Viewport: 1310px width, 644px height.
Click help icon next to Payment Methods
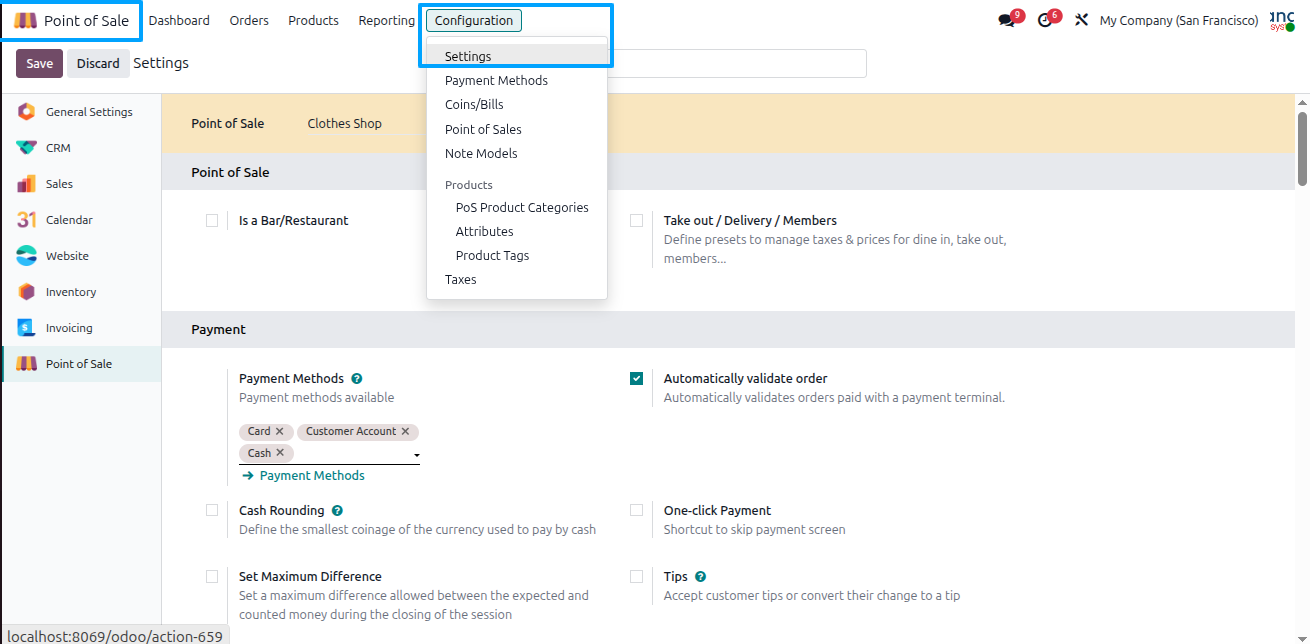pyautogui.click(x=357, y=379)
